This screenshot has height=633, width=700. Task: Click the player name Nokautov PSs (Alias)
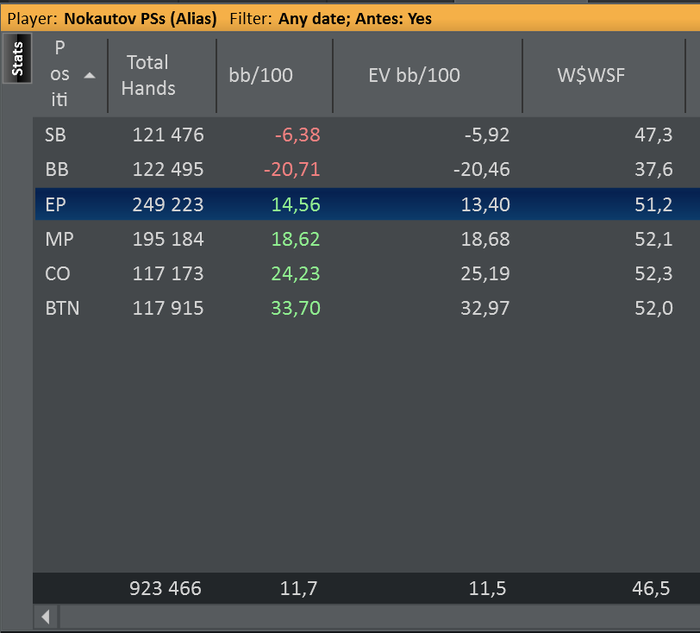tap(140, 18)
